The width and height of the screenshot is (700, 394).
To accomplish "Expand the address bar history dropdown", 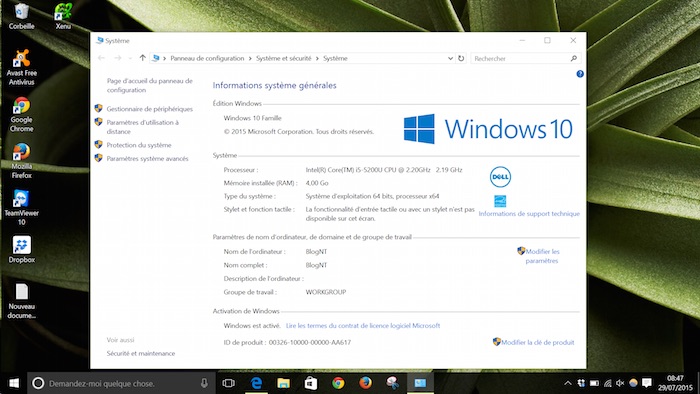I will click(x=450, y=58).
